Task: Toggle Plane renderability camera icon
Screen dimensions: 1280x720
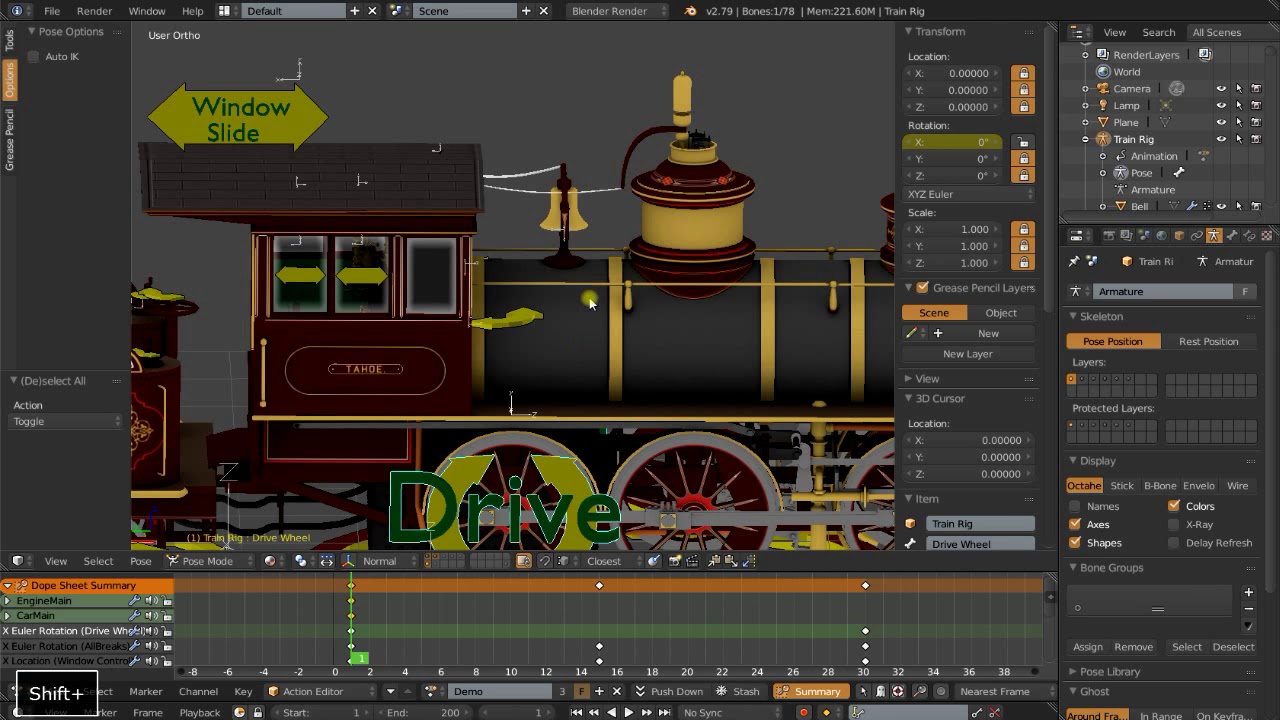Action: (1256, 122)
